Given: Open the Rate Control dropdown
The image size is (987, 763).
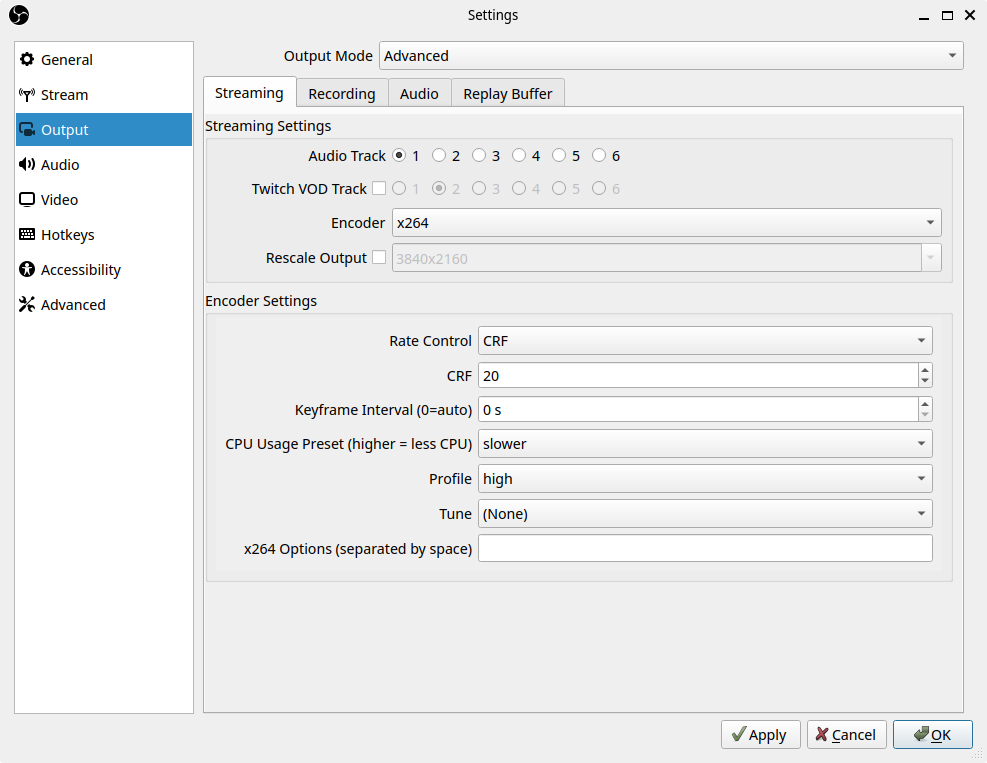Looking at the screenshot, I should 705,340.
